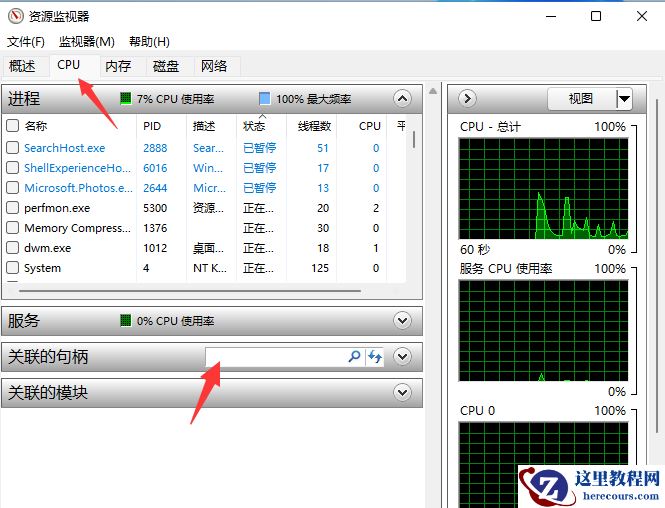Select the System process name
Image resolution: width=665 pixels, height=508 pixels.
coord(42,268)
